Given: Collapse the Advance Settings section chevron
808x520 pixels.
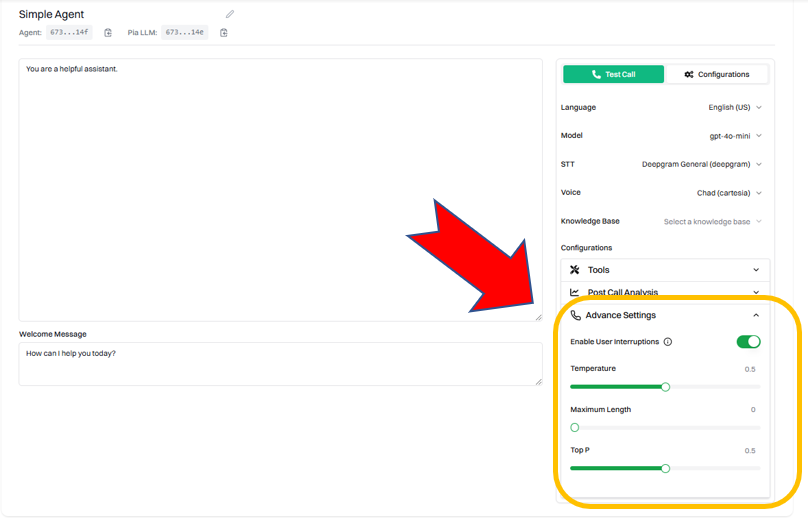Looking at the screenshot, I should pos(756,315).
